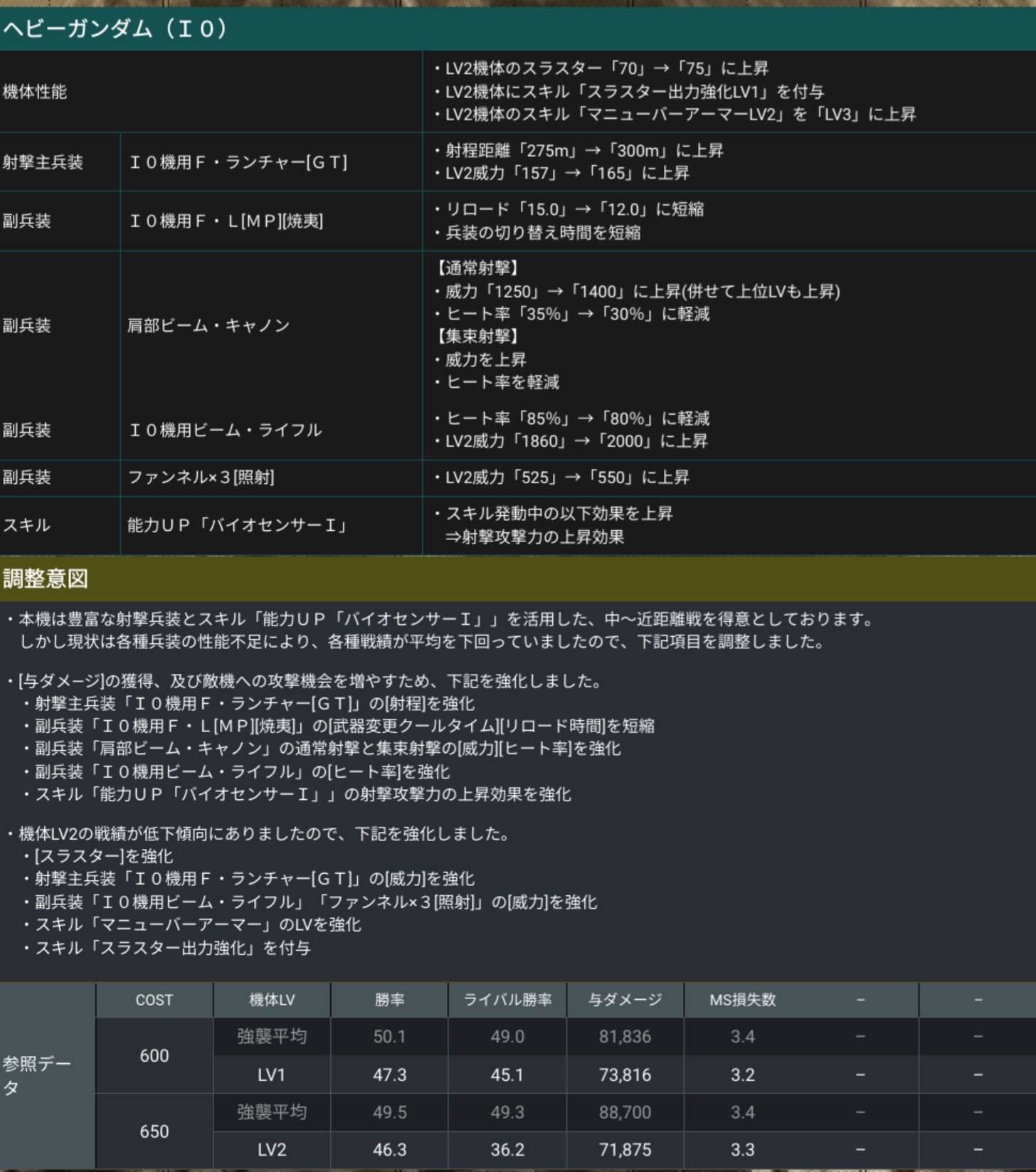Select the 兵装の切り替え時間を短縮 line
This screenshot has height=1172, width=1036.
(537, 233)
